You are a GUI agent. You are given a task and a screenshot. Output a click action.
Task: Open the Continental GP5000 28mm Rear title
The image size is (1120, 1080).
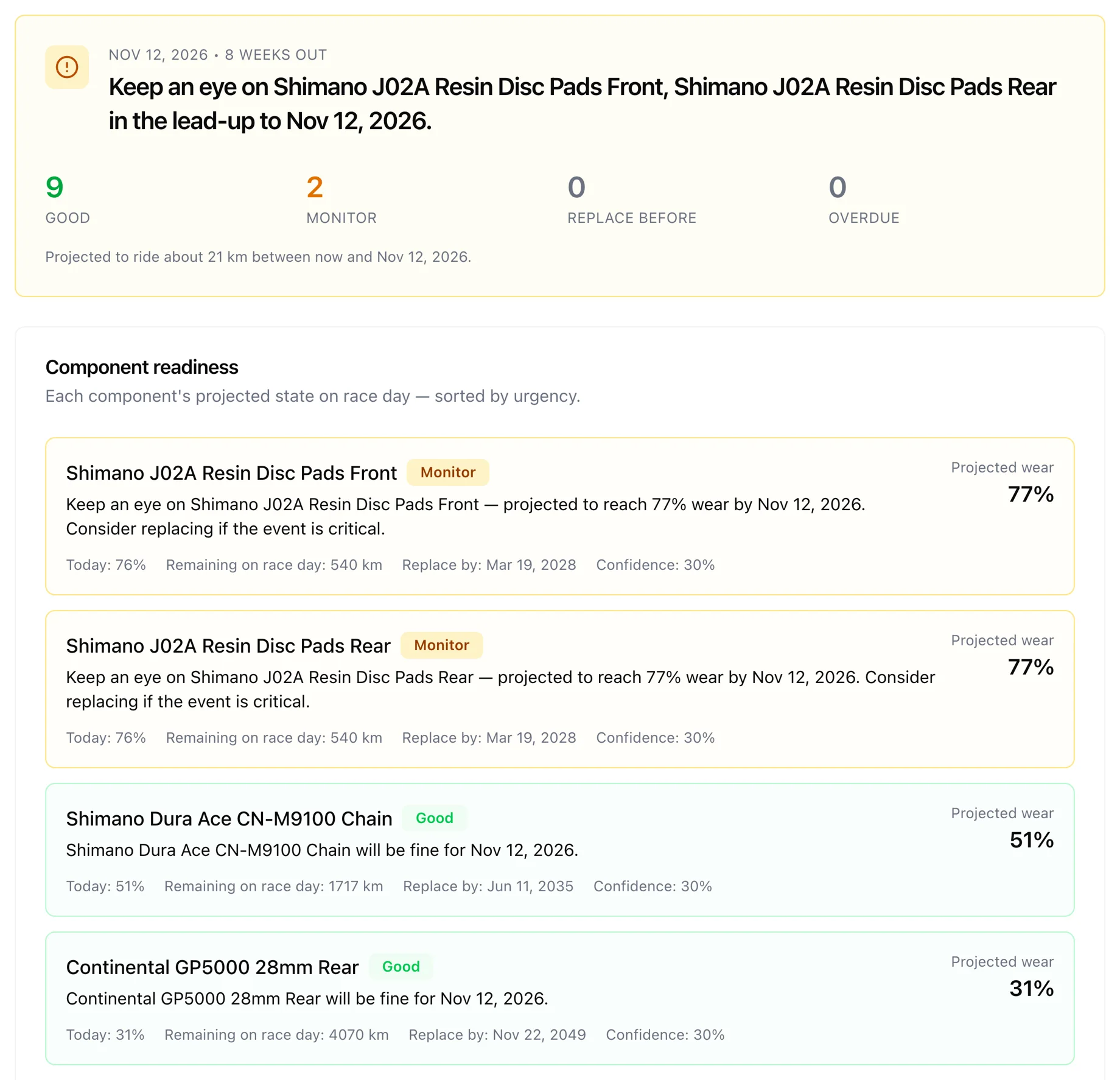click(x=212, y=967)
